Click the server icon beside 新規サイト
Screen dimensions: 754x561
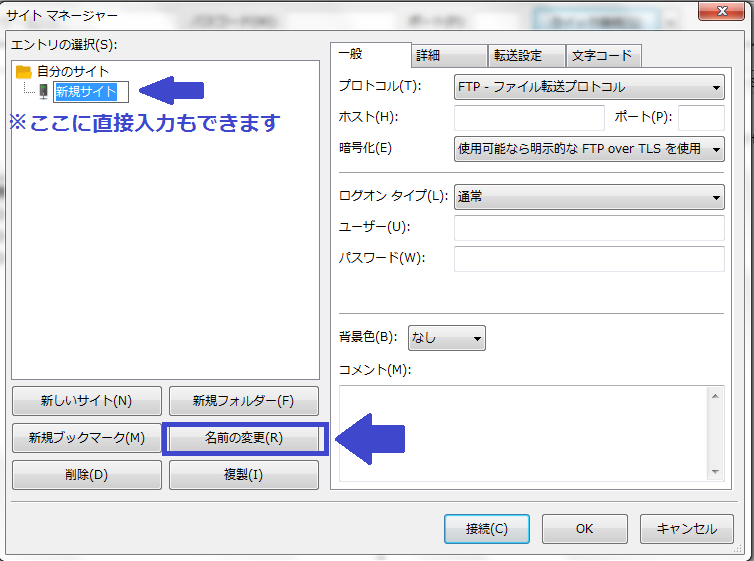[43, 92]
